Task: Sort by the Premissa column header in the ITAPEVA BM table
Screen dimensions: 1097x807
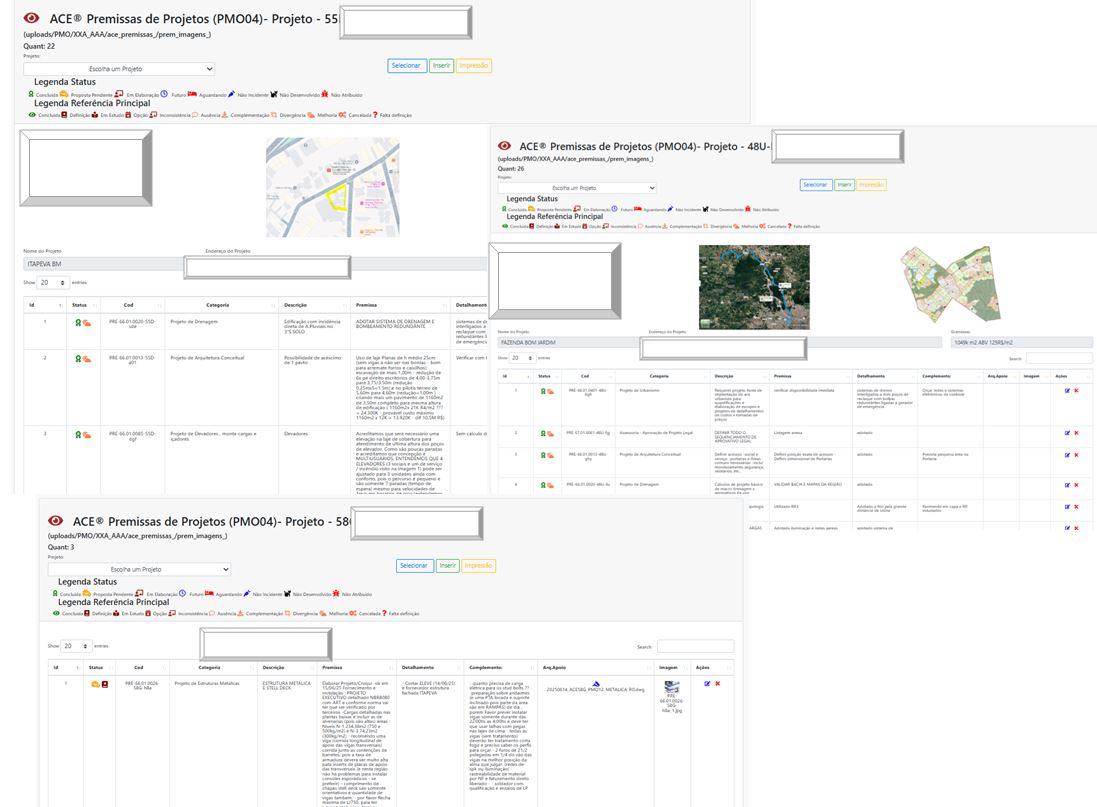Action: 366,305
